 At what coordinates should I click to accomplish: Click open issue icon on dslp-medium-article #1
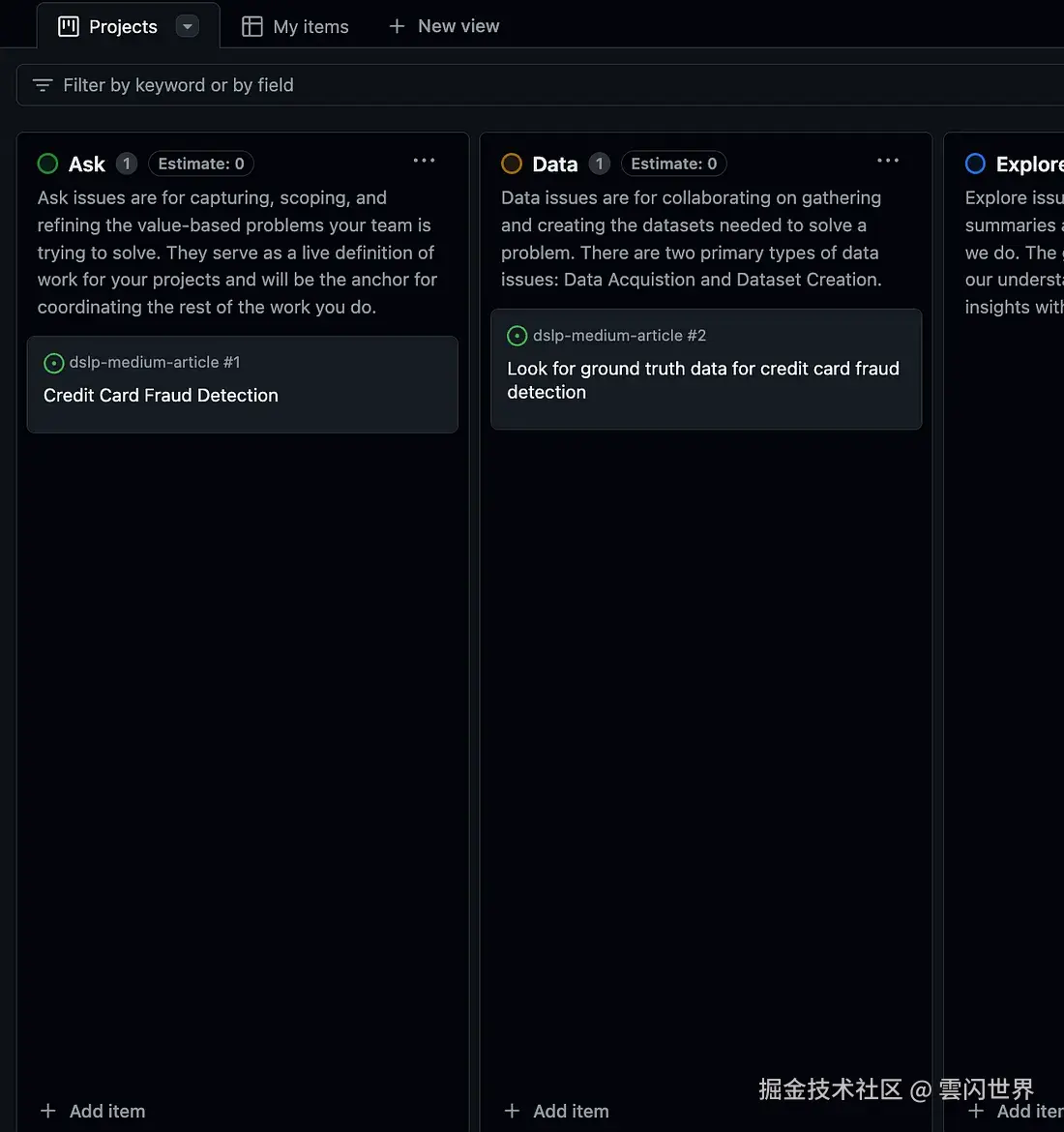tap(54, 363)
